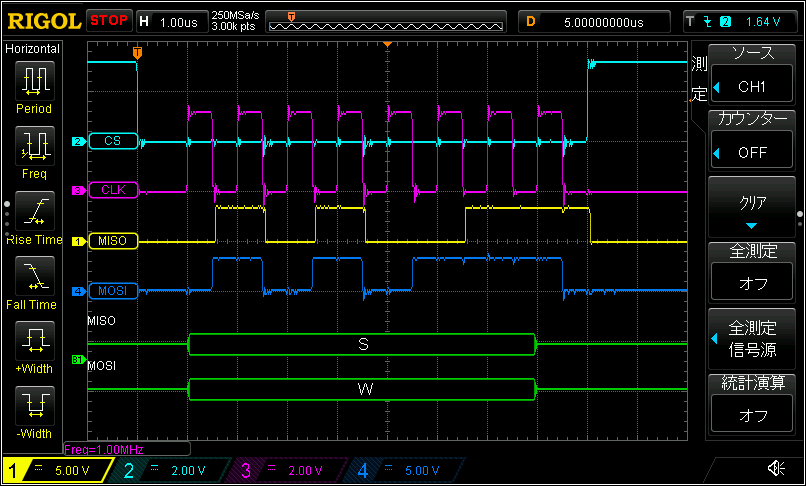
Task: Select the Period measurement icon
Action: (x=34, y=81)
